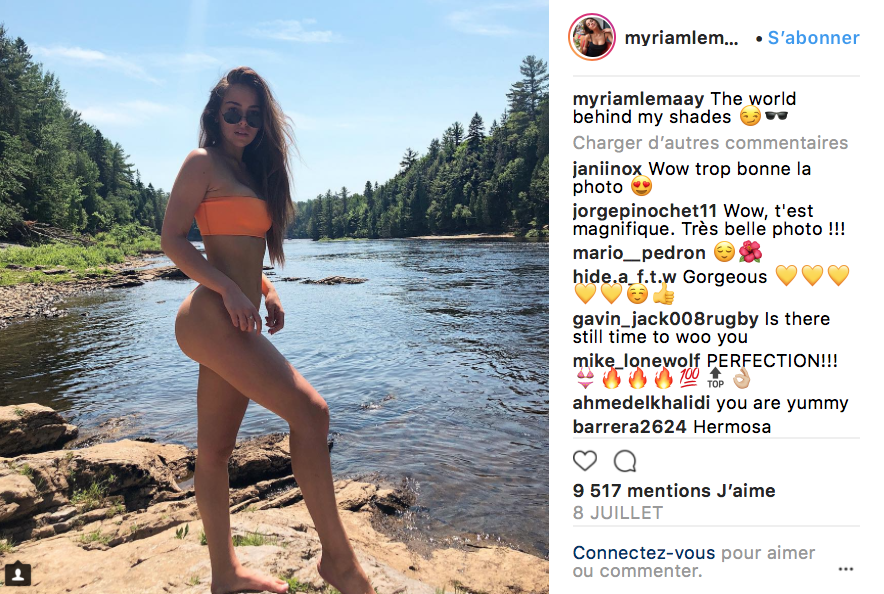Visit jorgepinochet11 profile link
This screenshot has height=594, width=884.
[x=644, y=211]
